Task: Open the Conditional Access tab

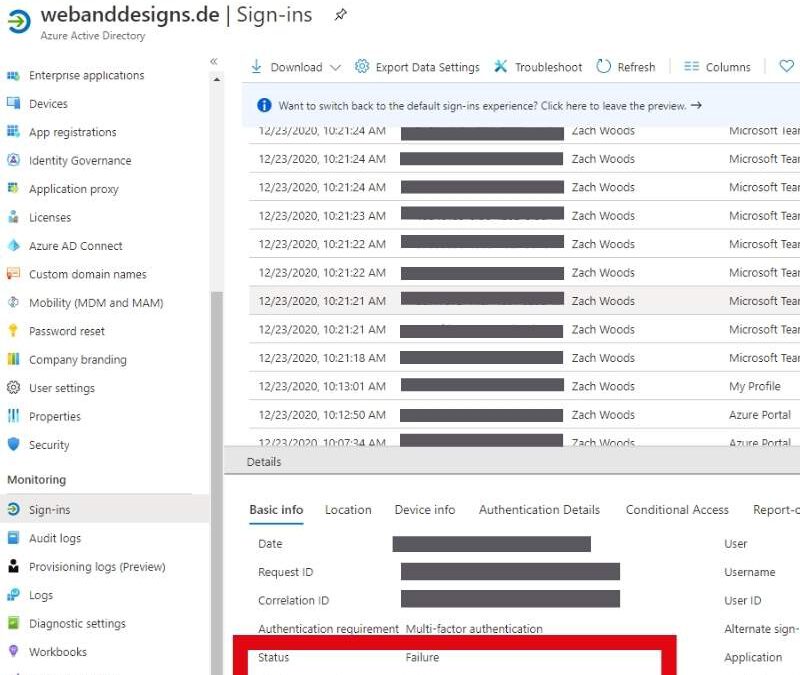Action: tap(677, 510)
